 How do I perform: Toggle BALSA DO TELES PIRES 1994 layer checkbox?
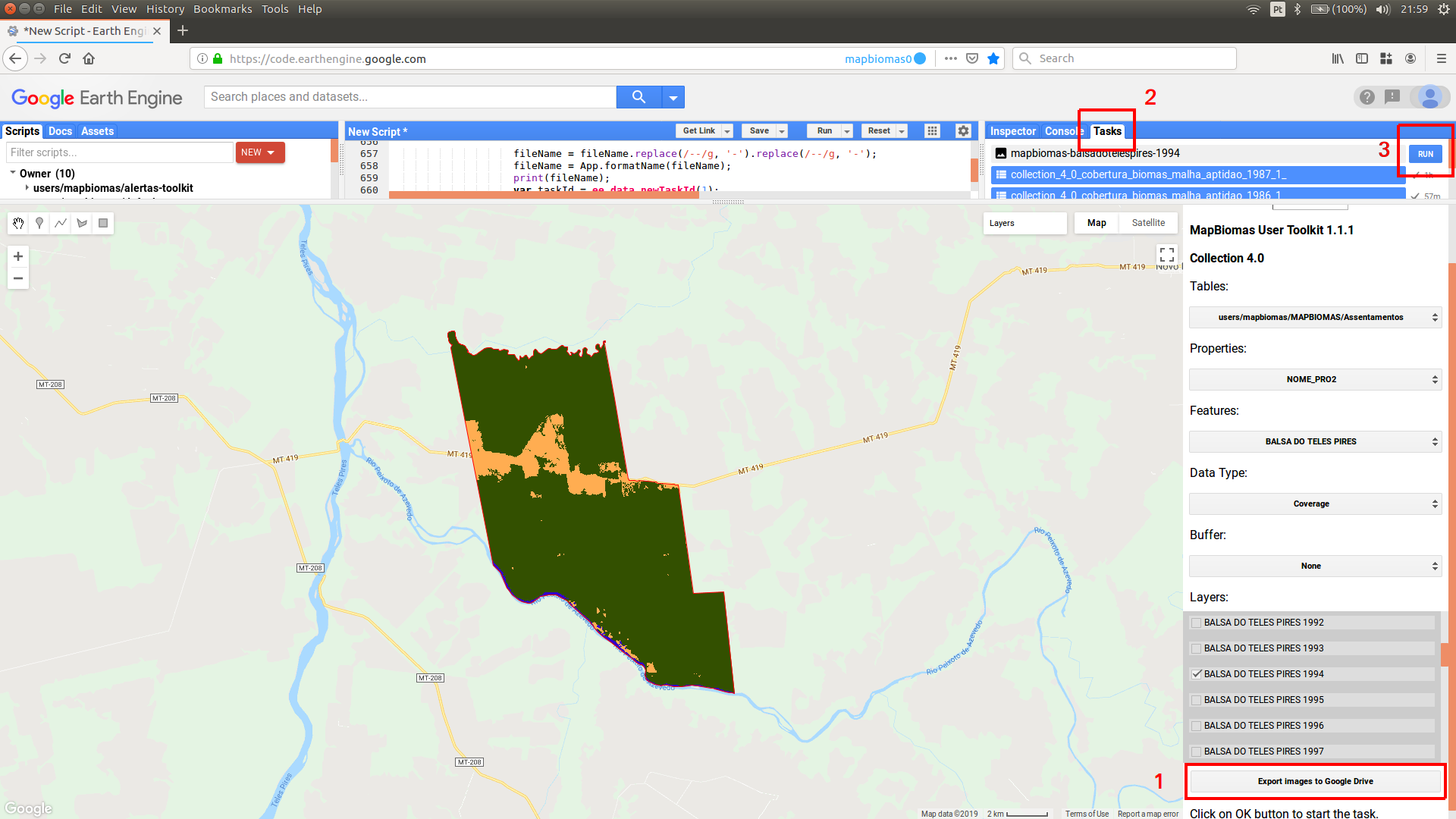click(x=1196, y=674)
